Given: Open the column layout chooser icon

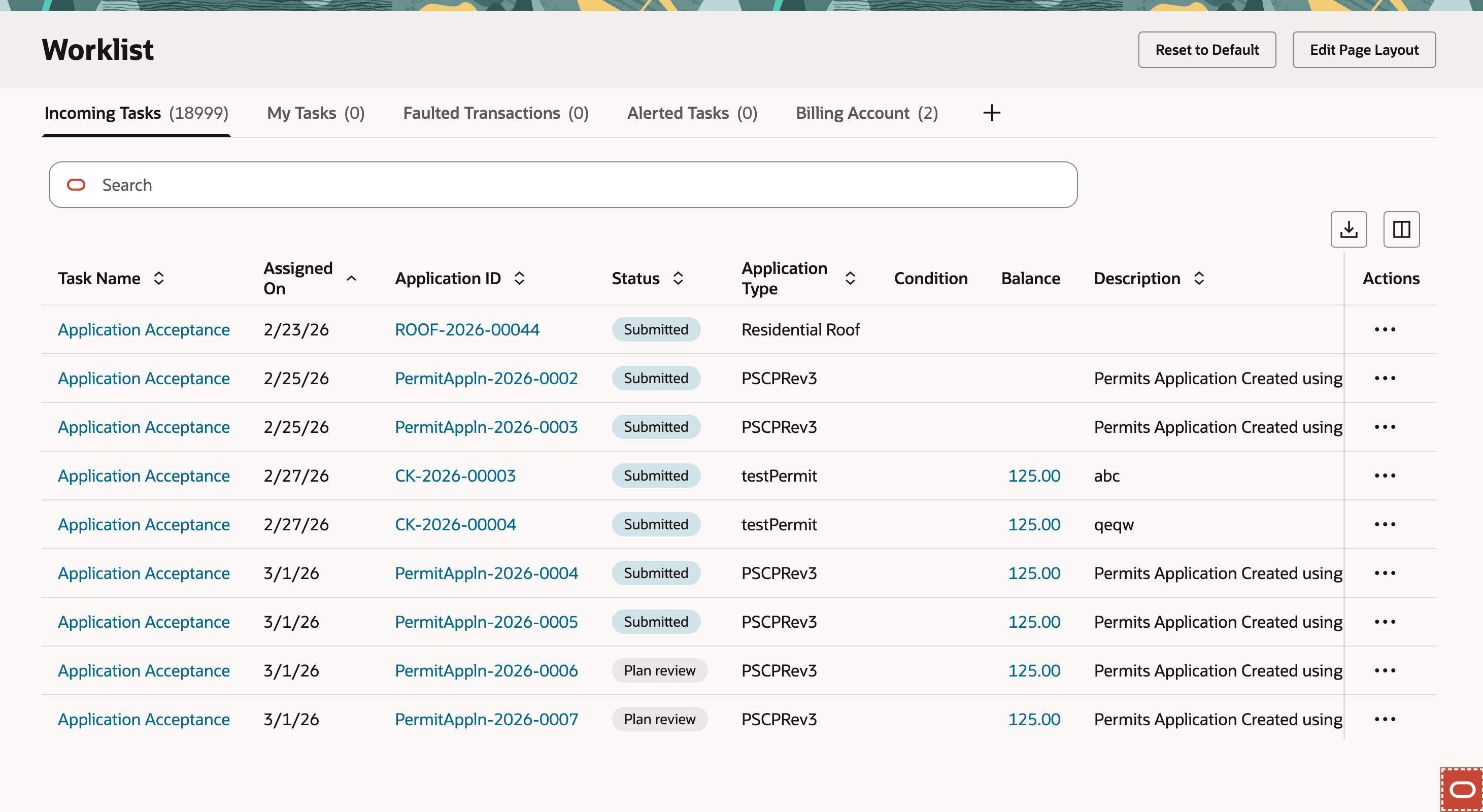Looking at the screenshot, I should click(x=1401, y=229).
